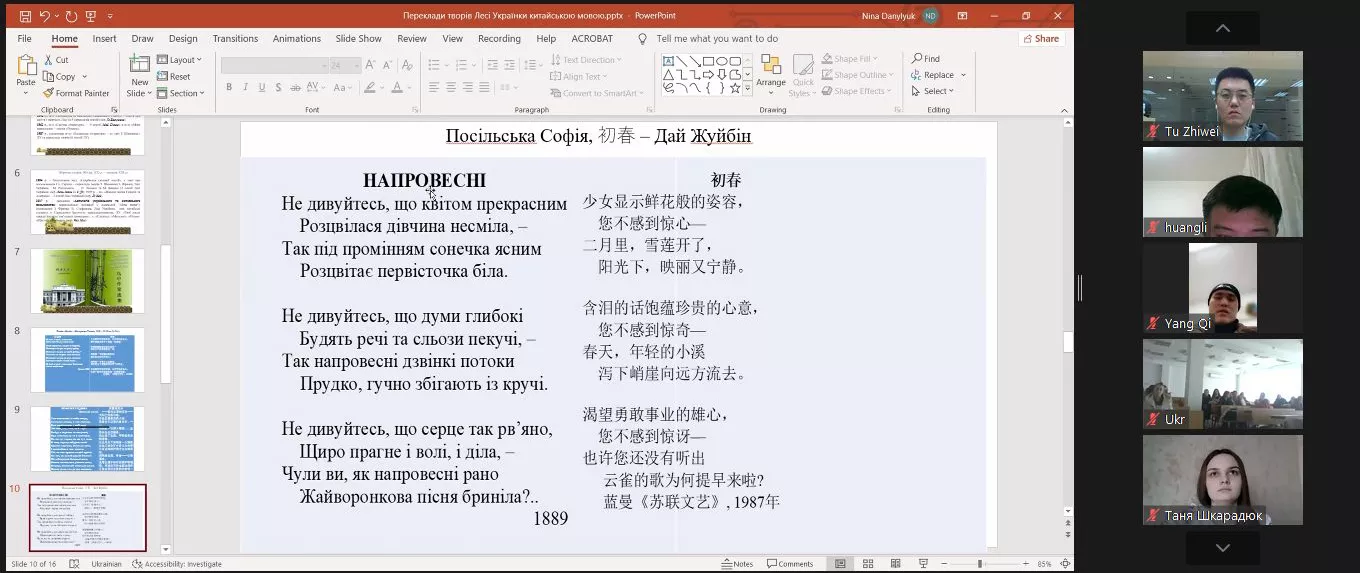Click the New Slide icon
This screenshot has width=1360, height=573.
tap(139, 64)
